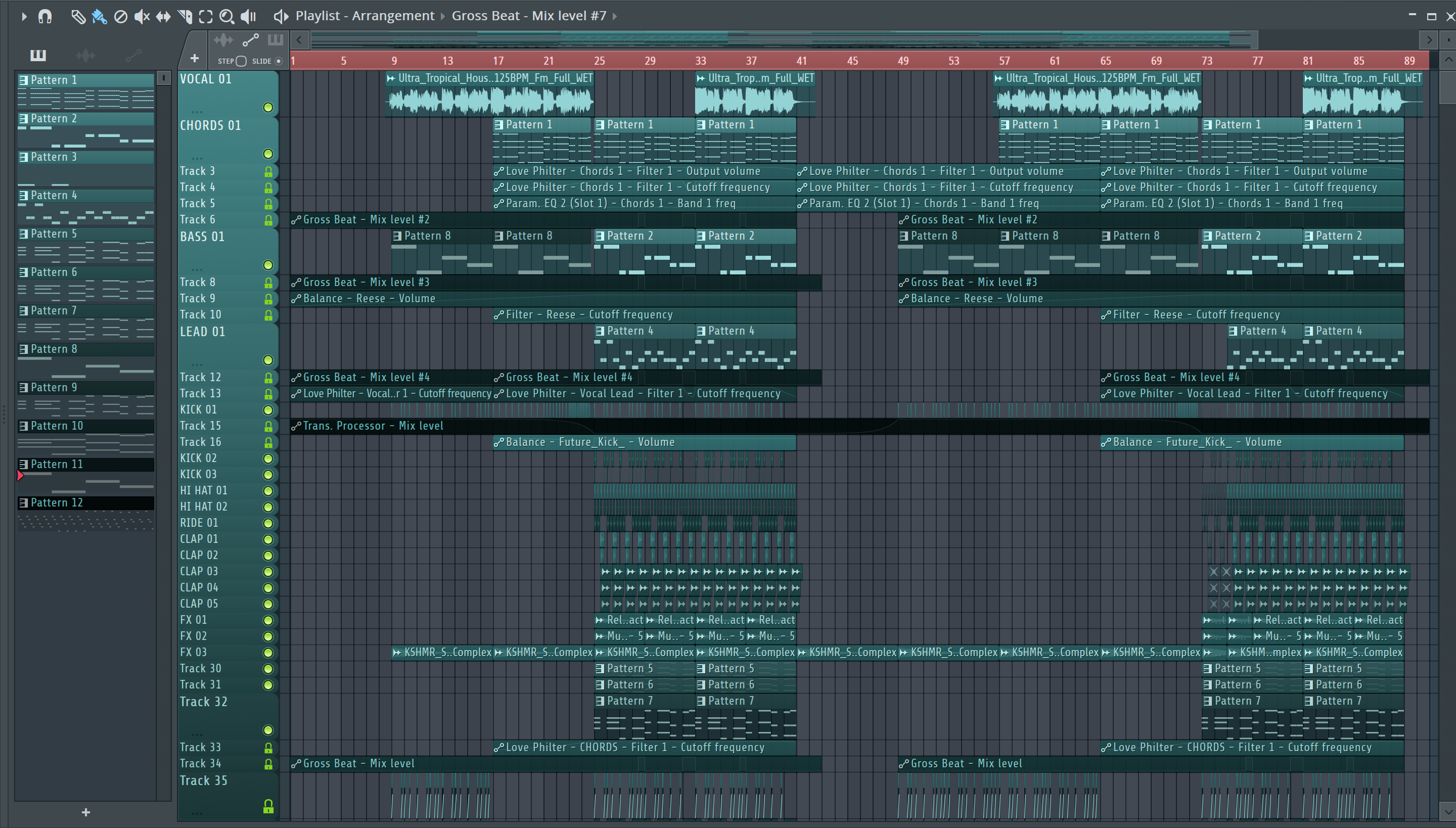Viewport: 1456px width, 828px height.
Task: Open the playlist options menu arrow
Action: point(24,17)
